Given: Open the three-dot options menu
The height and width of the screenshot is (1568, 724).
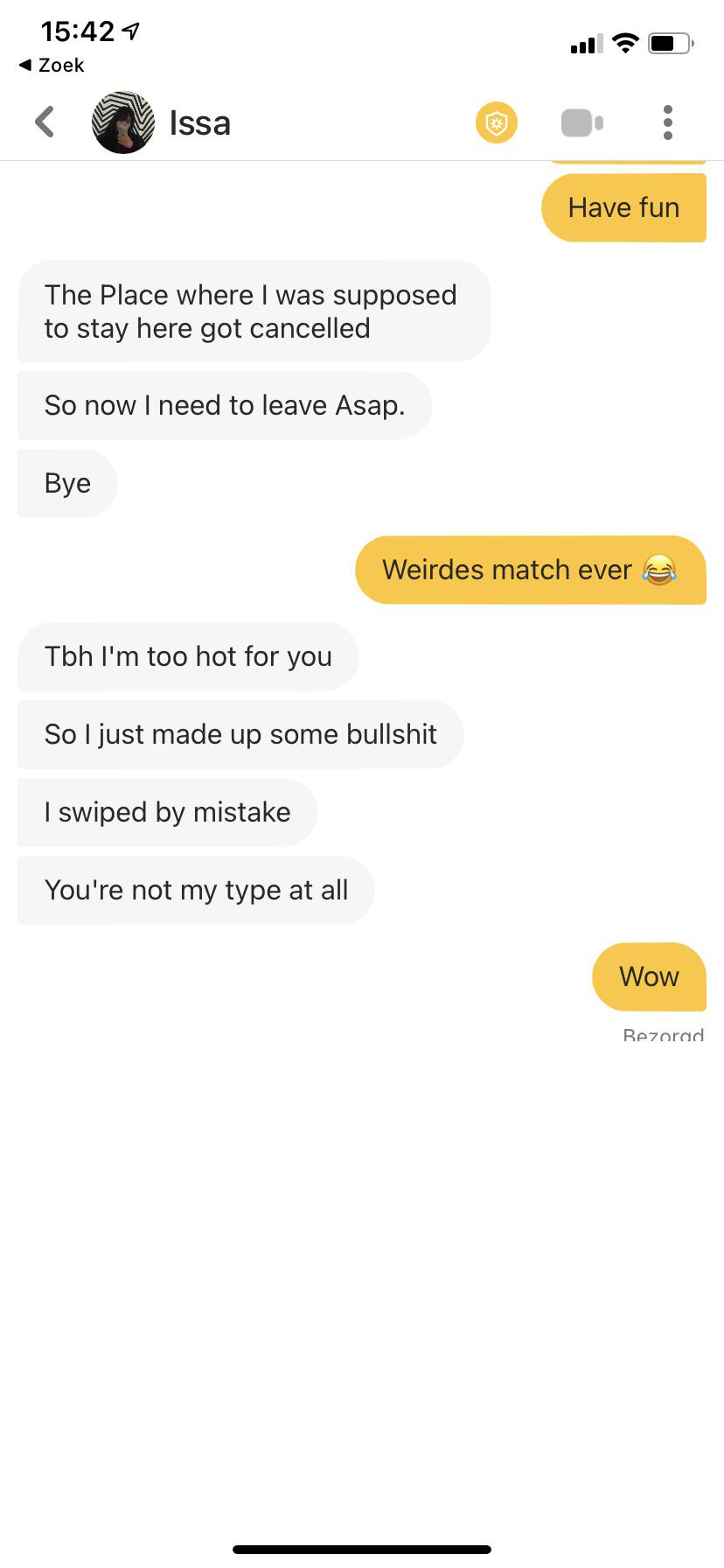Looking at the screenshot, I should 668,122.
